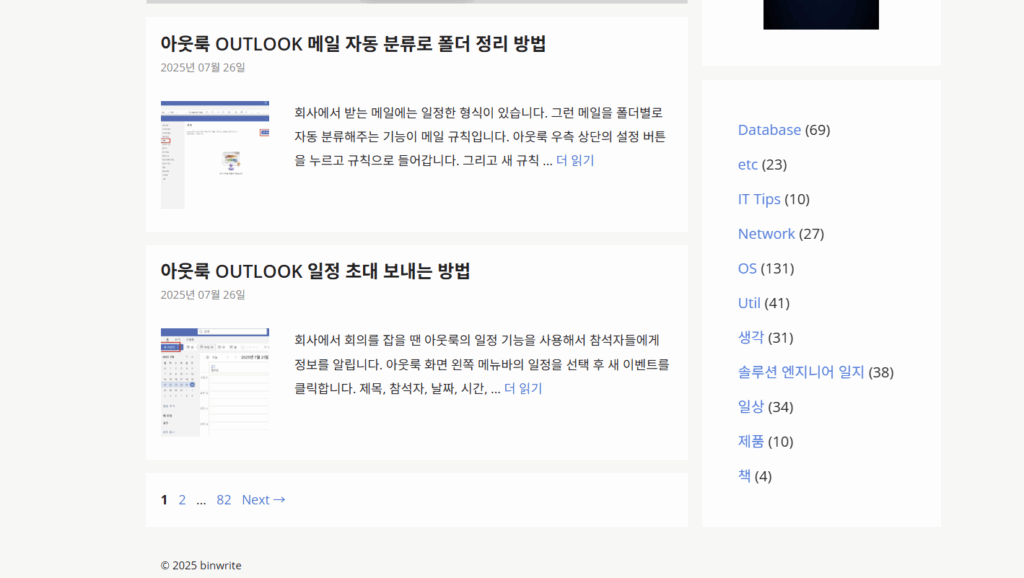This screenshot has height=578, width=1024.
Task: Jump to the last page 82
Action: pos(223,499)
